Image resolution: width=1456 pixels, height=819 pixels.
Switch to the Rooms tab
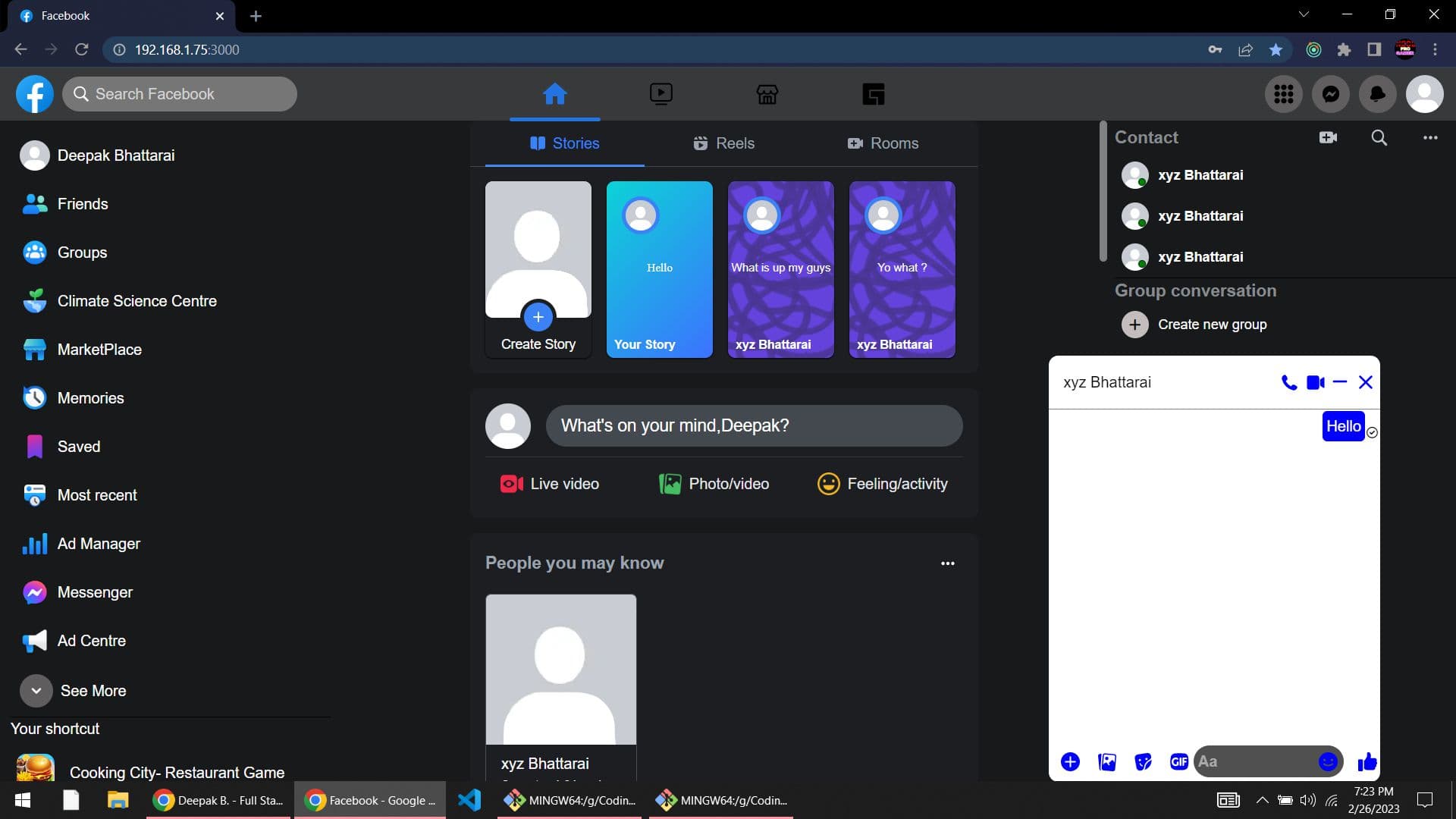pyautogui.click(x=883, y=143)
